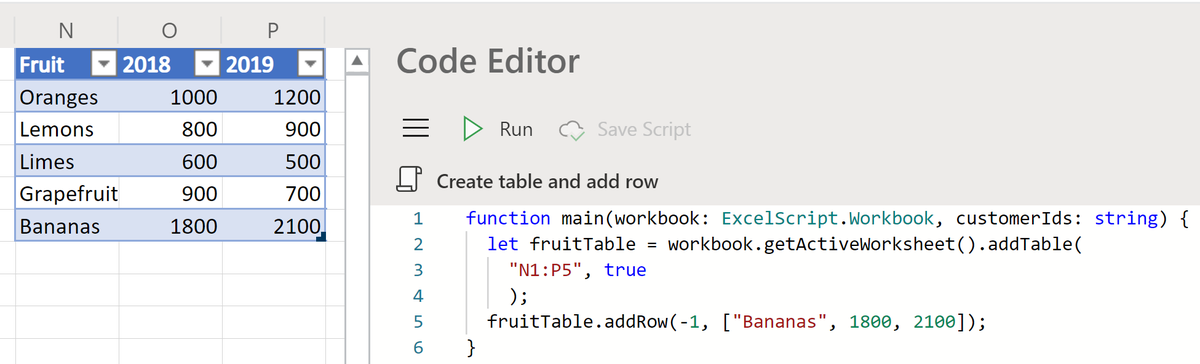Click the table resize handle at bottom corner
Viewport: 1200px width, 364px height.
coord(321,238)
